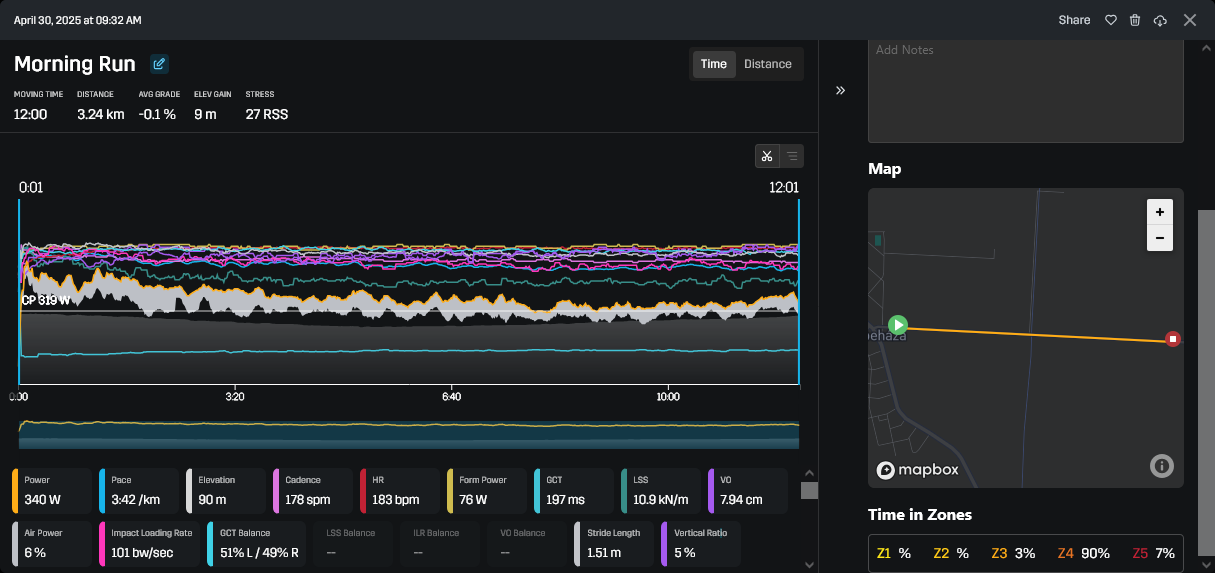Click the right blue range handle at 12:01
This screenshot has height=573, width=1215.
pyautogui.click(x=799, y=290)
